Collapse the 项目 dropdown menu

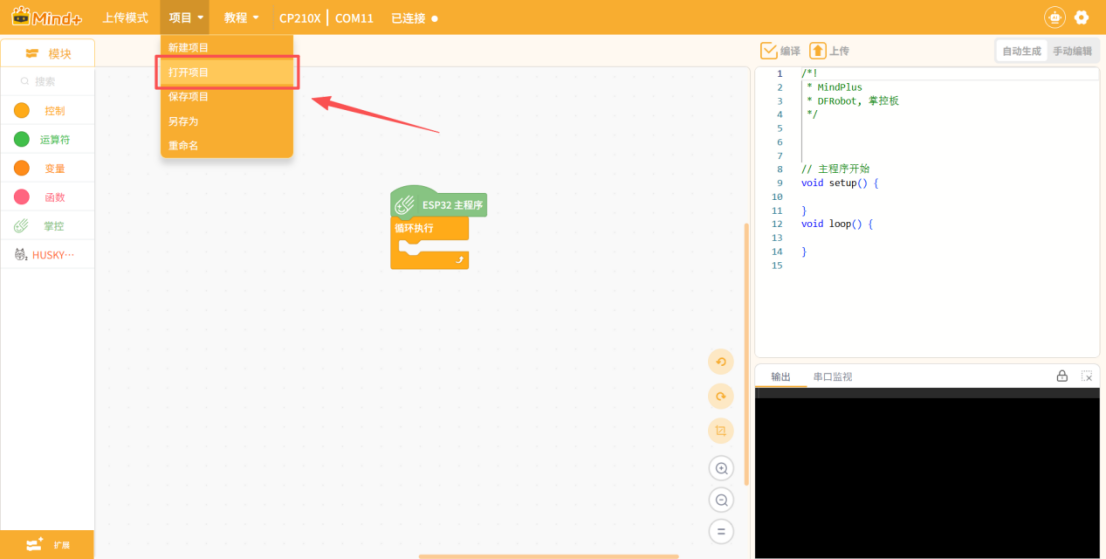[x=186, y=18]
